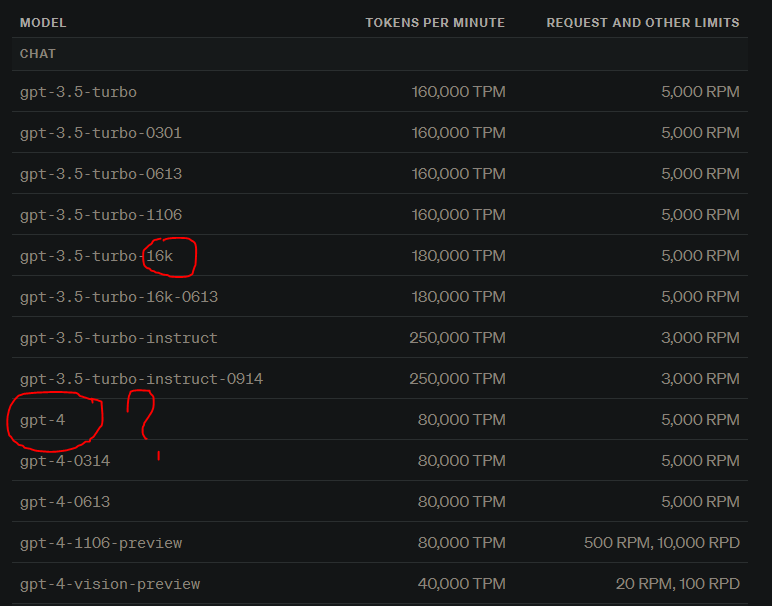Viewport: 772px width, 606px height.
Task: Click gpt-4-vision-preview model name
Action: coord(110,584)
